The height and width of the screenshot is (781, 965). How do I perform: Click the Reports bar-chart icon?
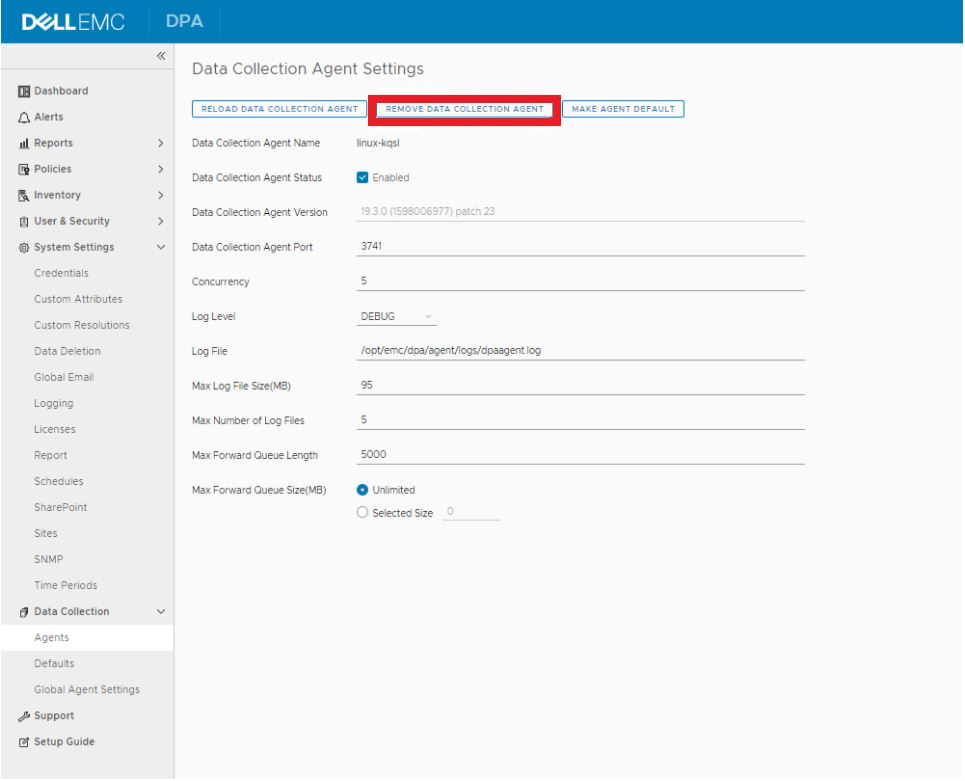coord(22,143)
